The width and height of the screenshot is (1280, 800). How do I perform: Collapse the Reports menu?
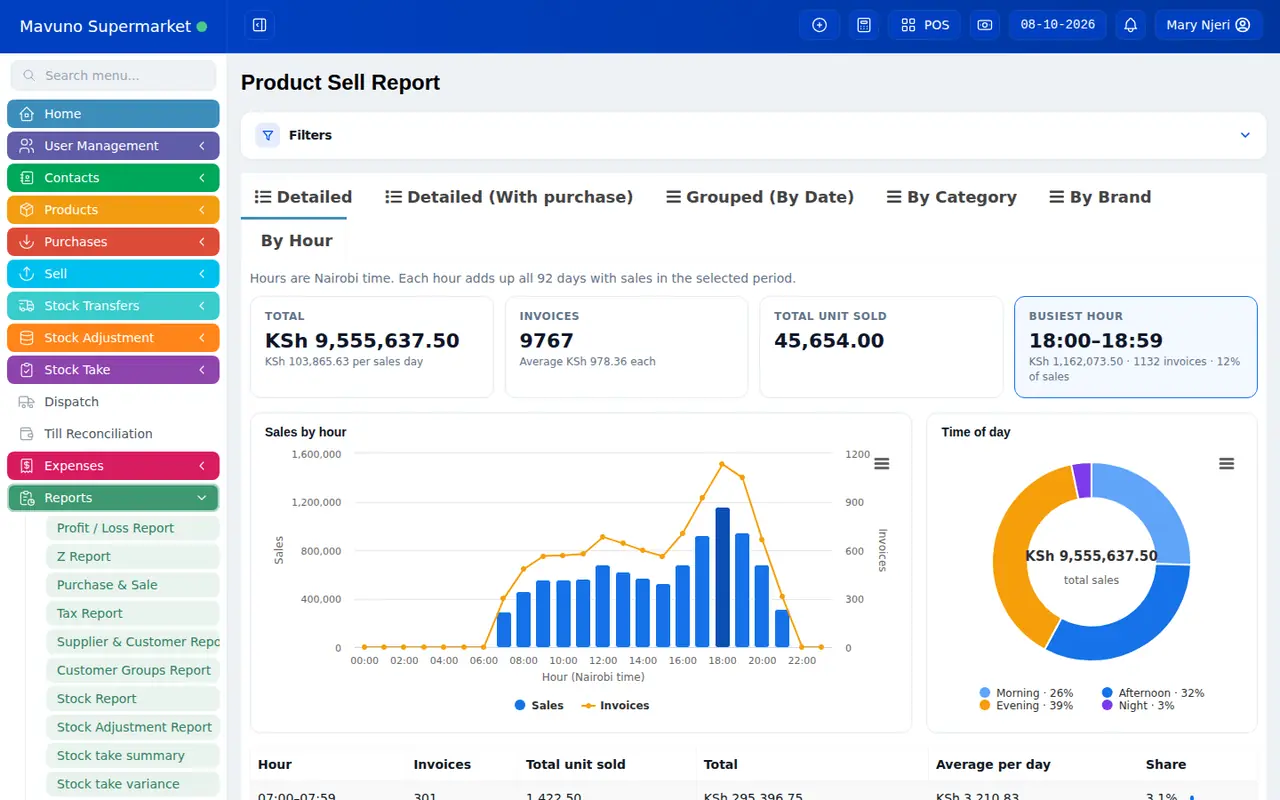113,498
